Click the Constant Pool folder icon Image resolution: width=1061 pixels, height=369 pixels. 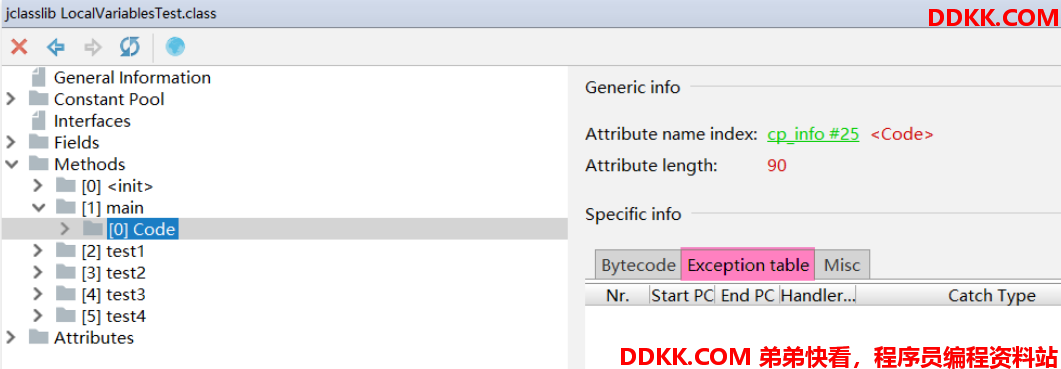coord(38,99)
